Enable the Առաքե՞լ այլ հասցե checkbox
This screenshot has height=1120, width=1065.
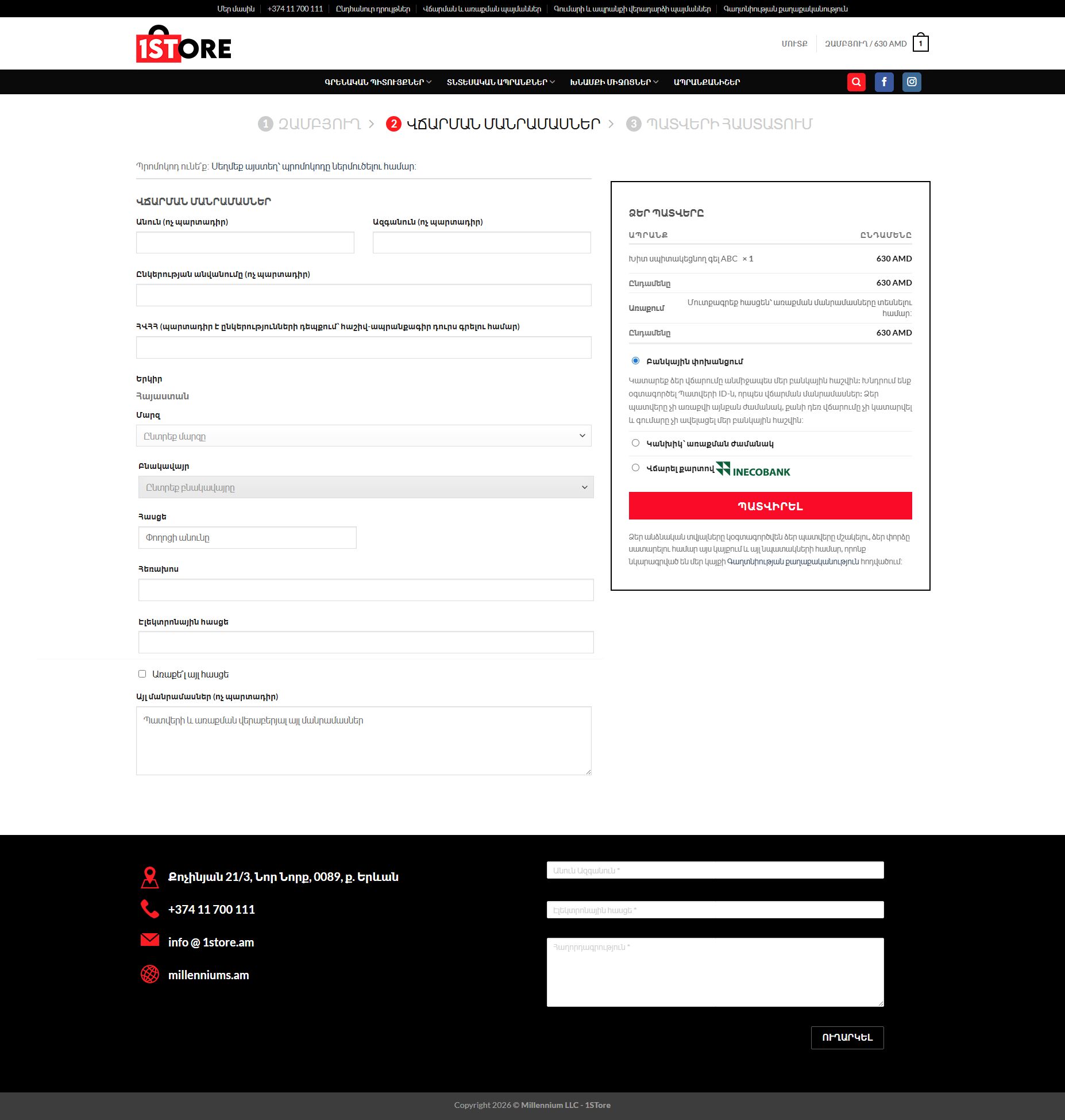pyautogui.click(x=142, y=674)
